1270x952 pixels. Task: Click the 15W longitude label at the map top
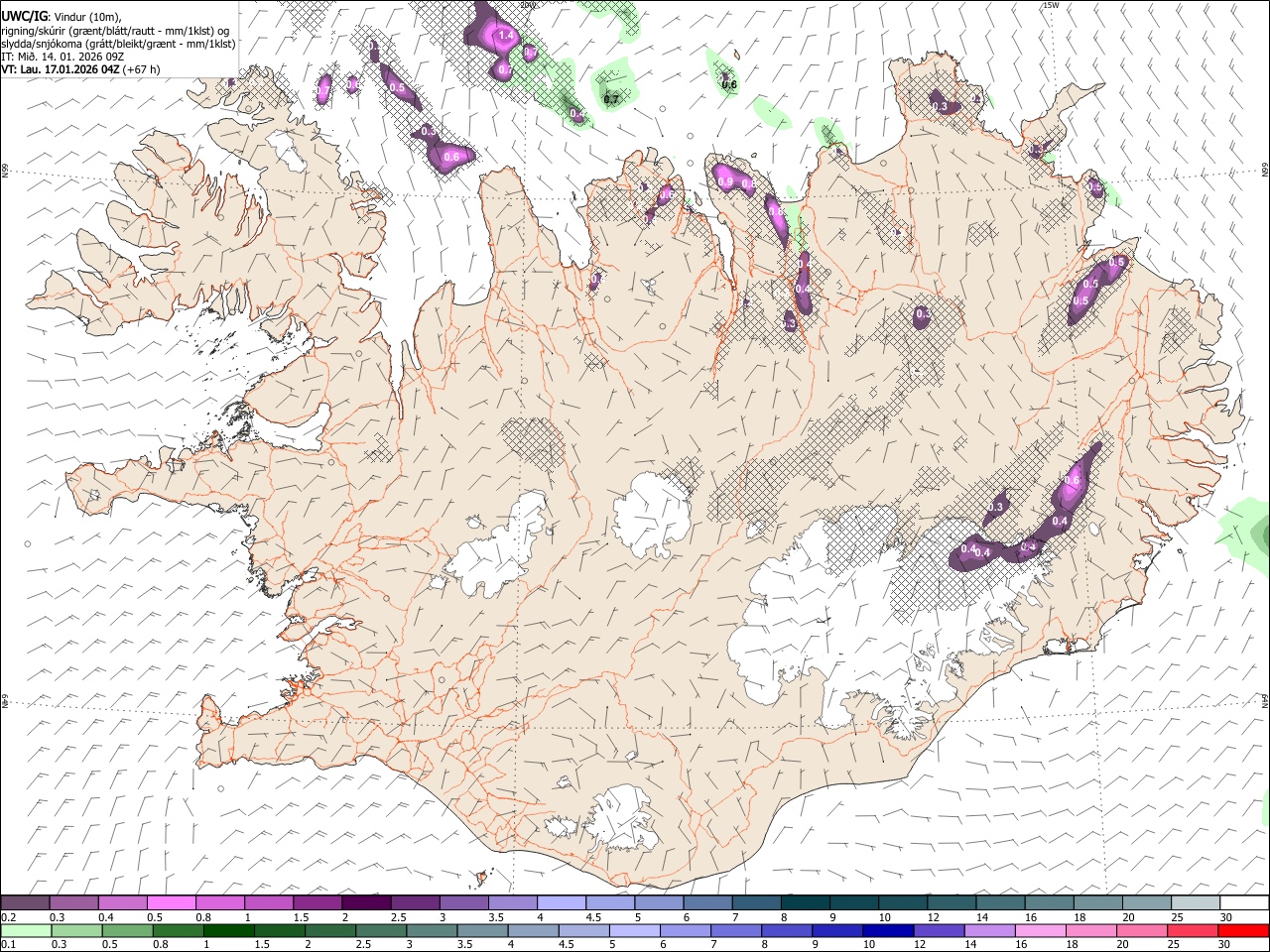[x=1051, y=5]
